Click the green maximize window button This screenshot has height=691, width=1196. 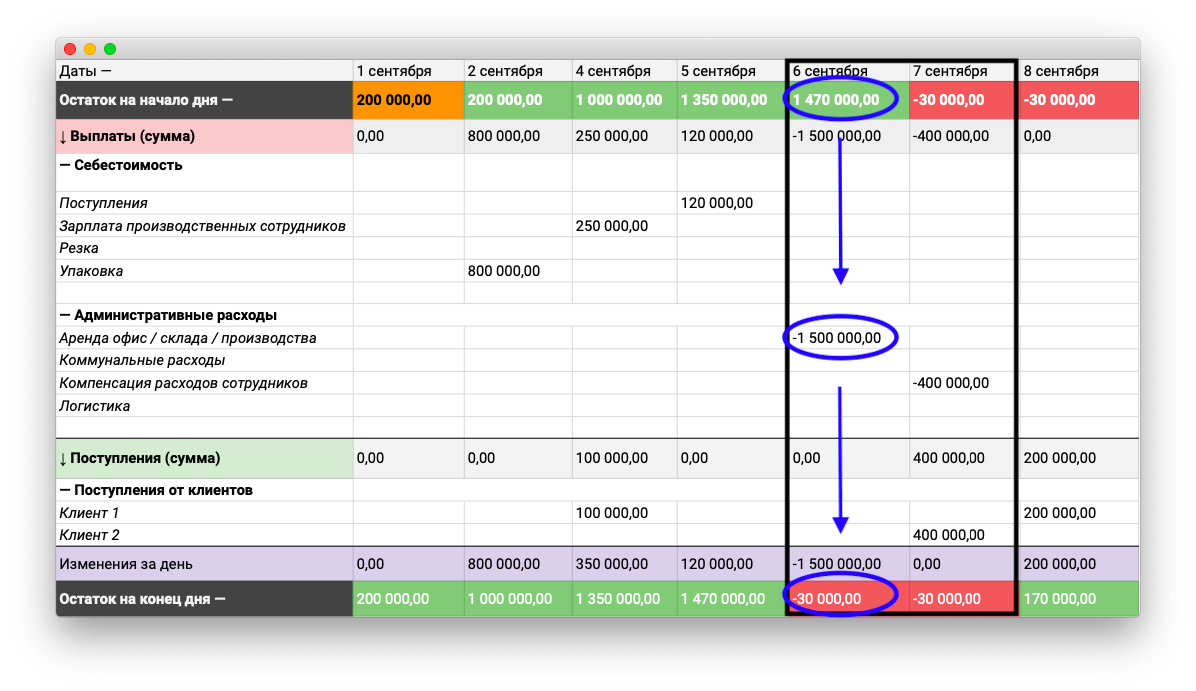click(110, 49)
